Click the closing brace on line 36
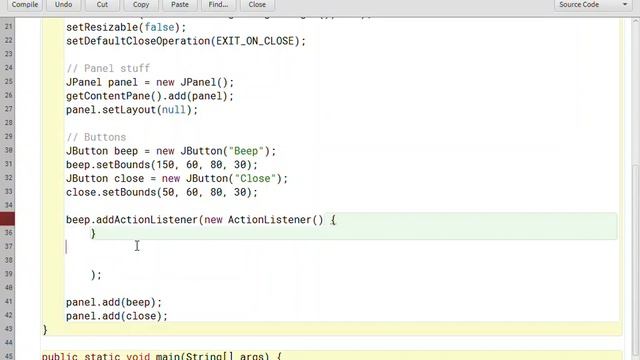 (x=93, y=233)
